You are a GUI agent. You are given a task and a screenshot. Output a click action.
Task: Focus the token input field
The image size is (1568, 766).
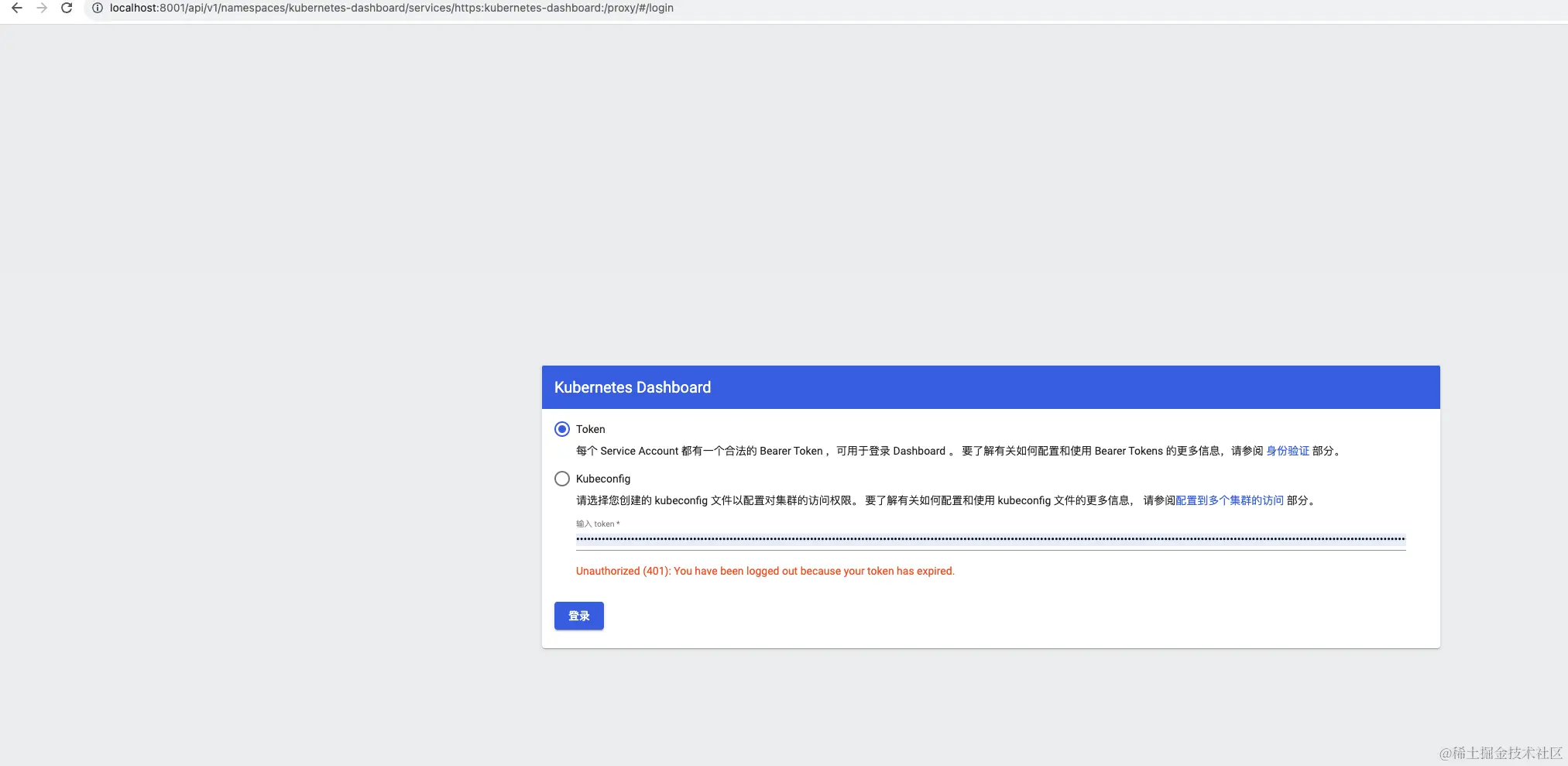(990, 539)
